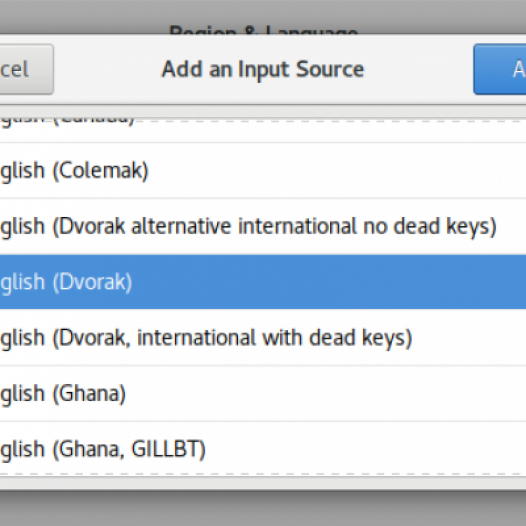Click the Region & Language window title behind
This screenshot has height=526, width=526.
[x=263, y=30]
